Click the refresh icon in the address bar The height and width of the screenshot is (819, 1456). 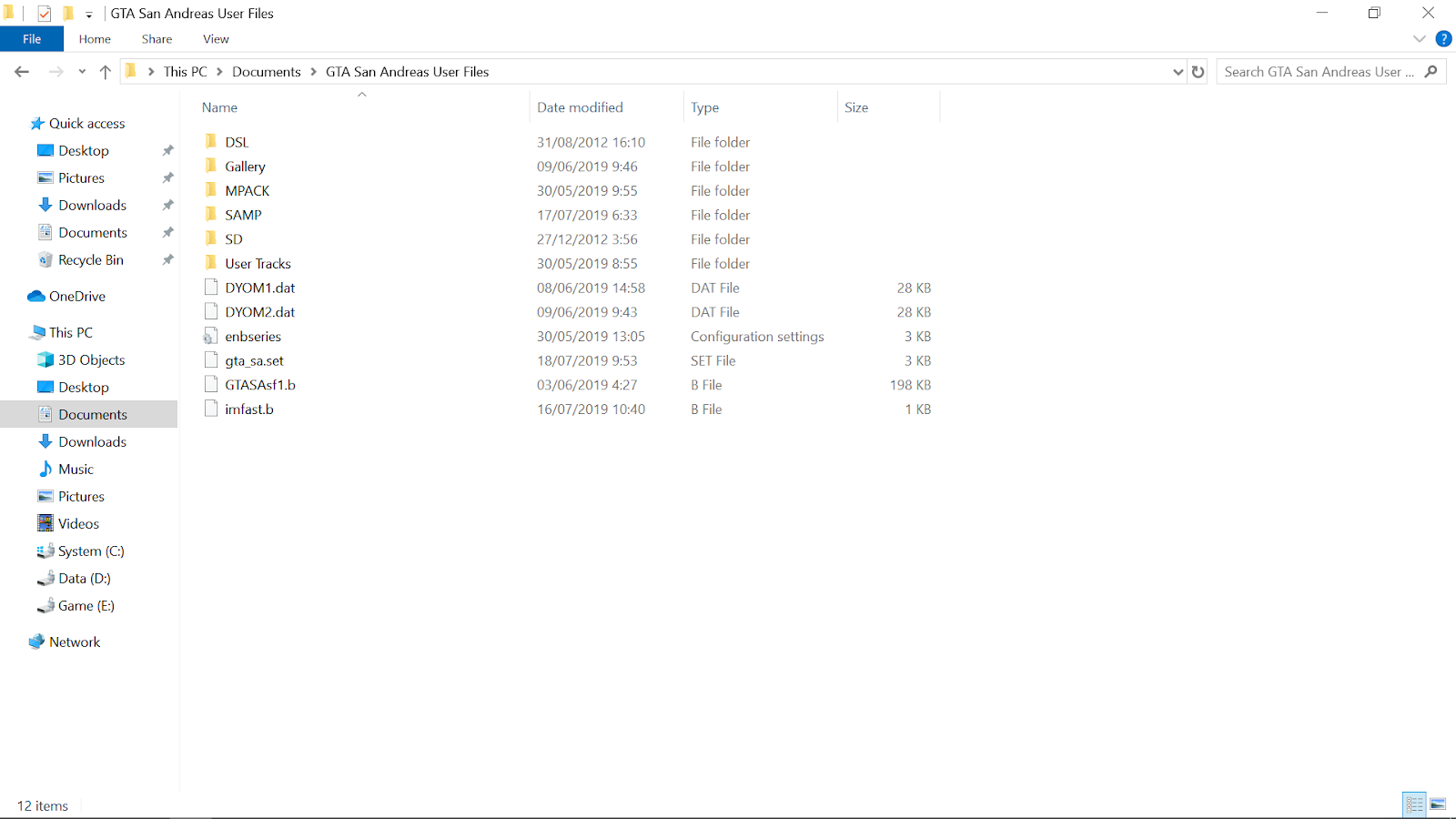(x=1198, y=71)
